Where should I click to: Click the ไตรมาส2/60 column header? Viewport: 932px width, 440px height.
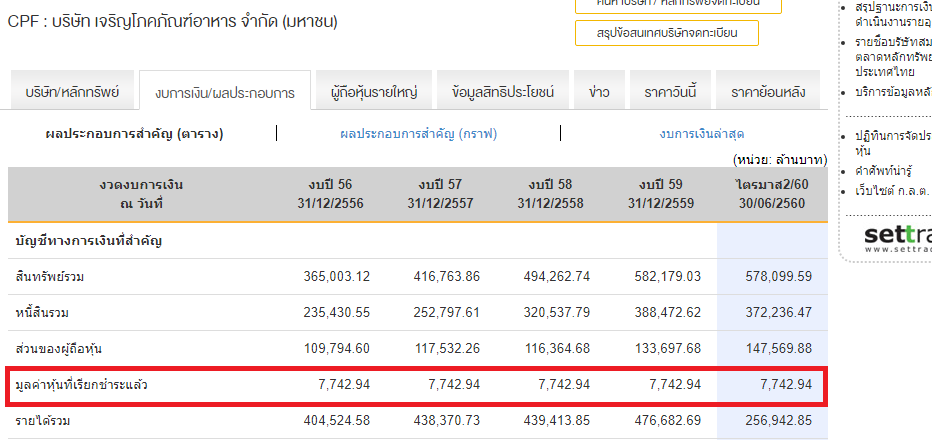(772, 193)
